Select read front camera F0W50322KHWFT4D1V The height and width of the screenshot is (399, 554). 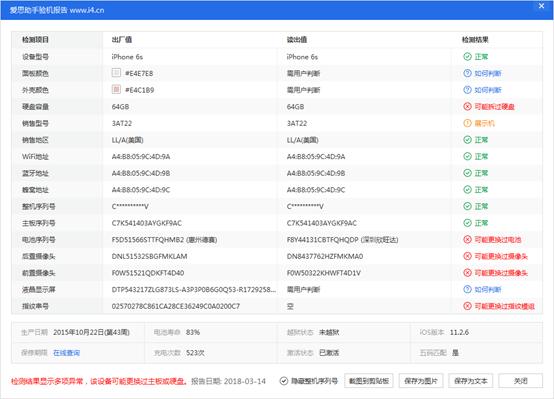324,273
